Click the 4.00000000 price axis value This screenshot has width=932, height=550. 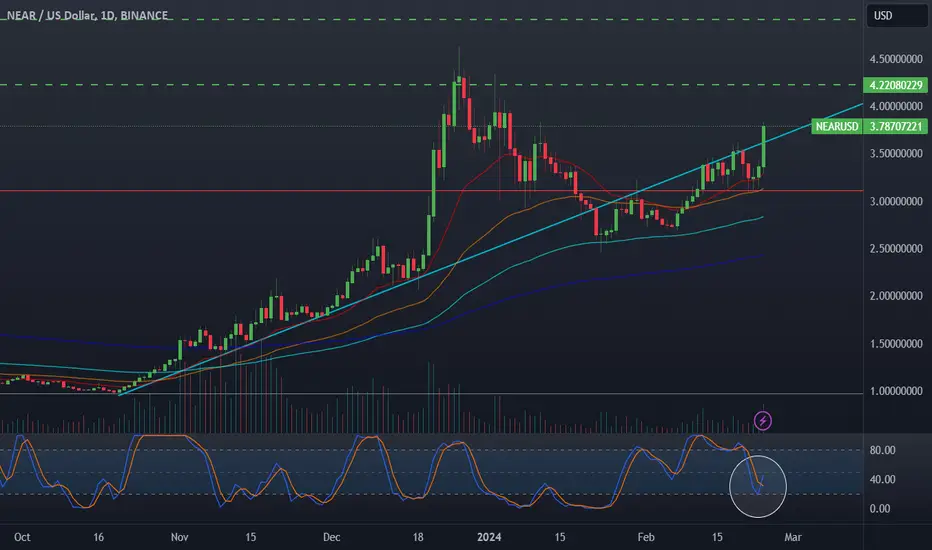pos(896,106)
